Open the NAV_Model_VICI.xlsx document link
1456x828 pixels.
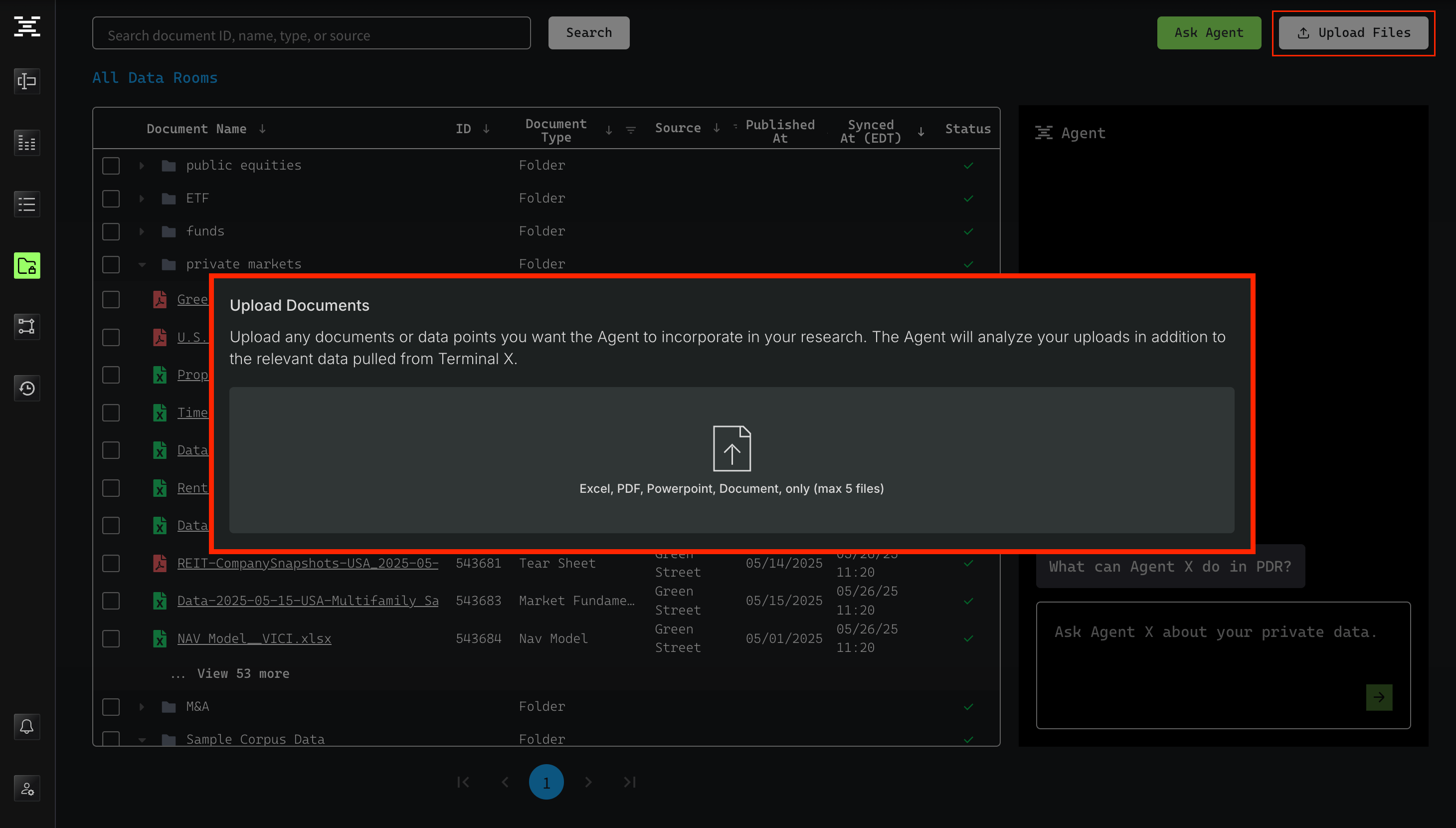coord(254,638)
